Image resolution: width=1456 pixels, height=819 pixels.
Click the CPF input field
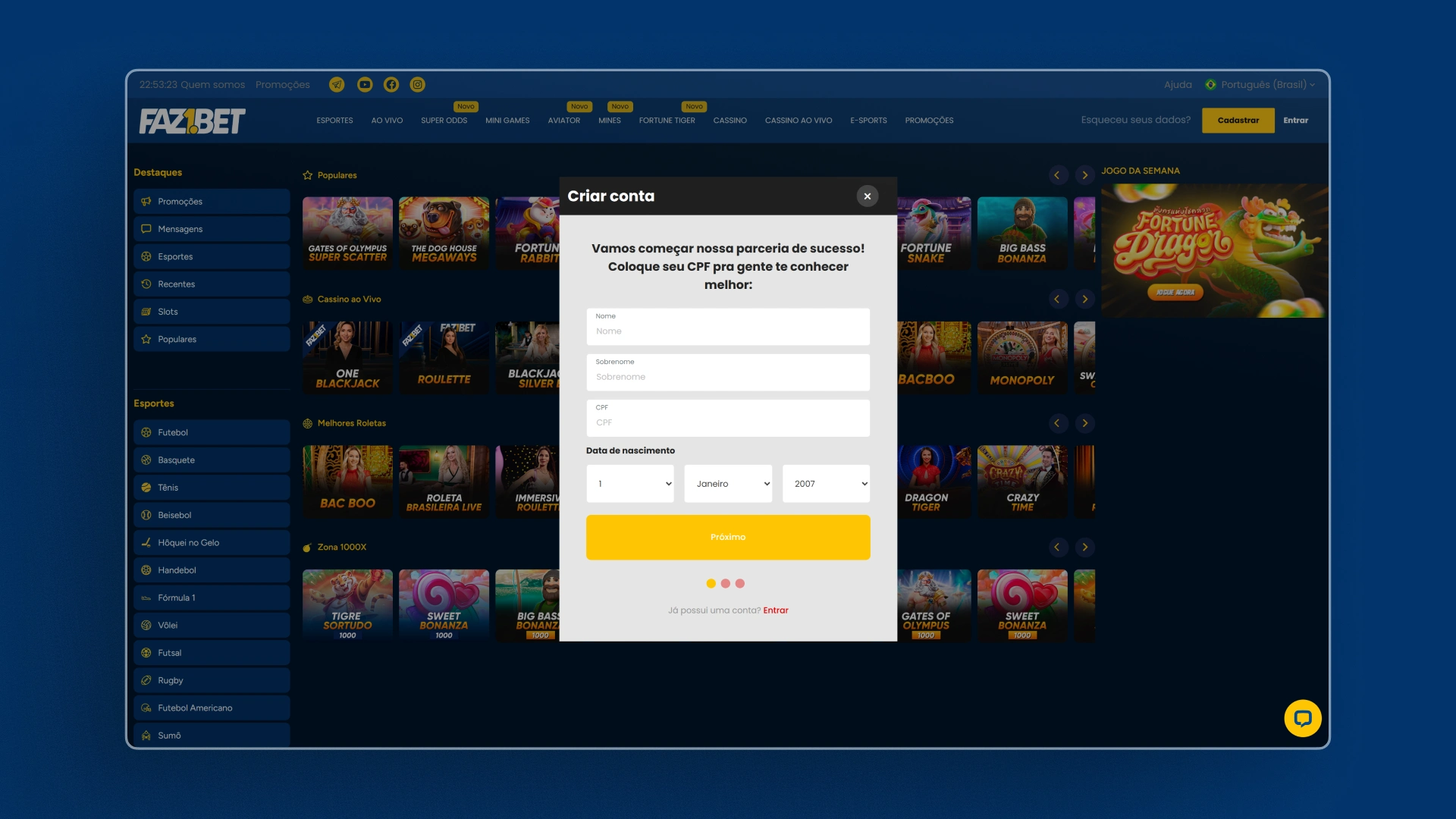pyautogui.click(x=728, y=422)
